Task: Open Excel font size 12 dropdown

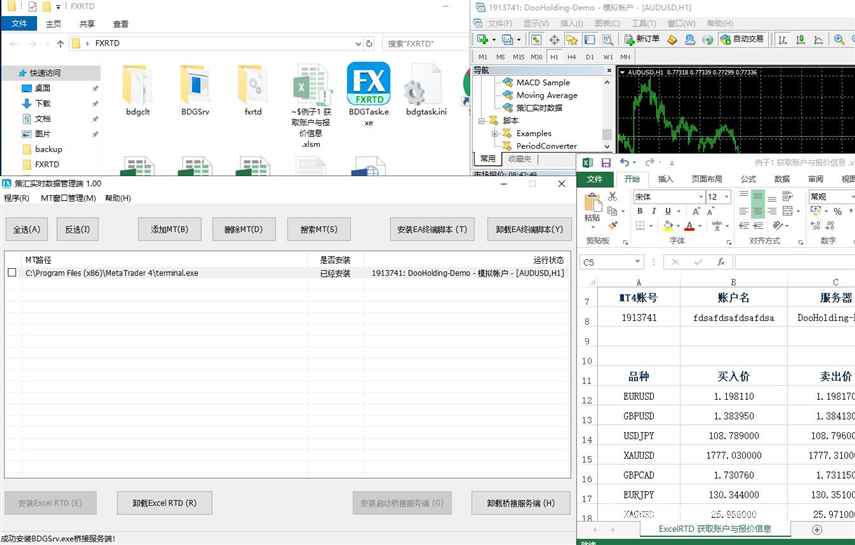Action: pyautogui.click(x=727, y=196)
